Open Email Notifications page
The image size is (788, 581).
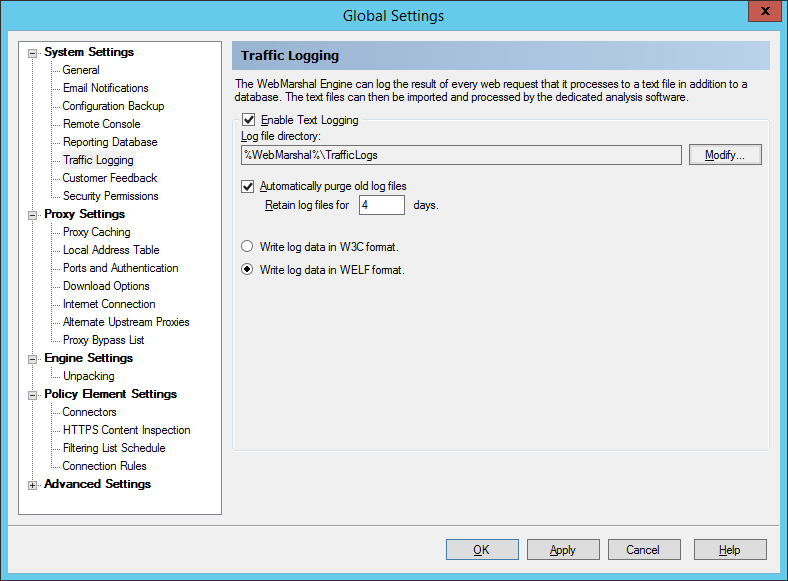(x=106, y=88)
